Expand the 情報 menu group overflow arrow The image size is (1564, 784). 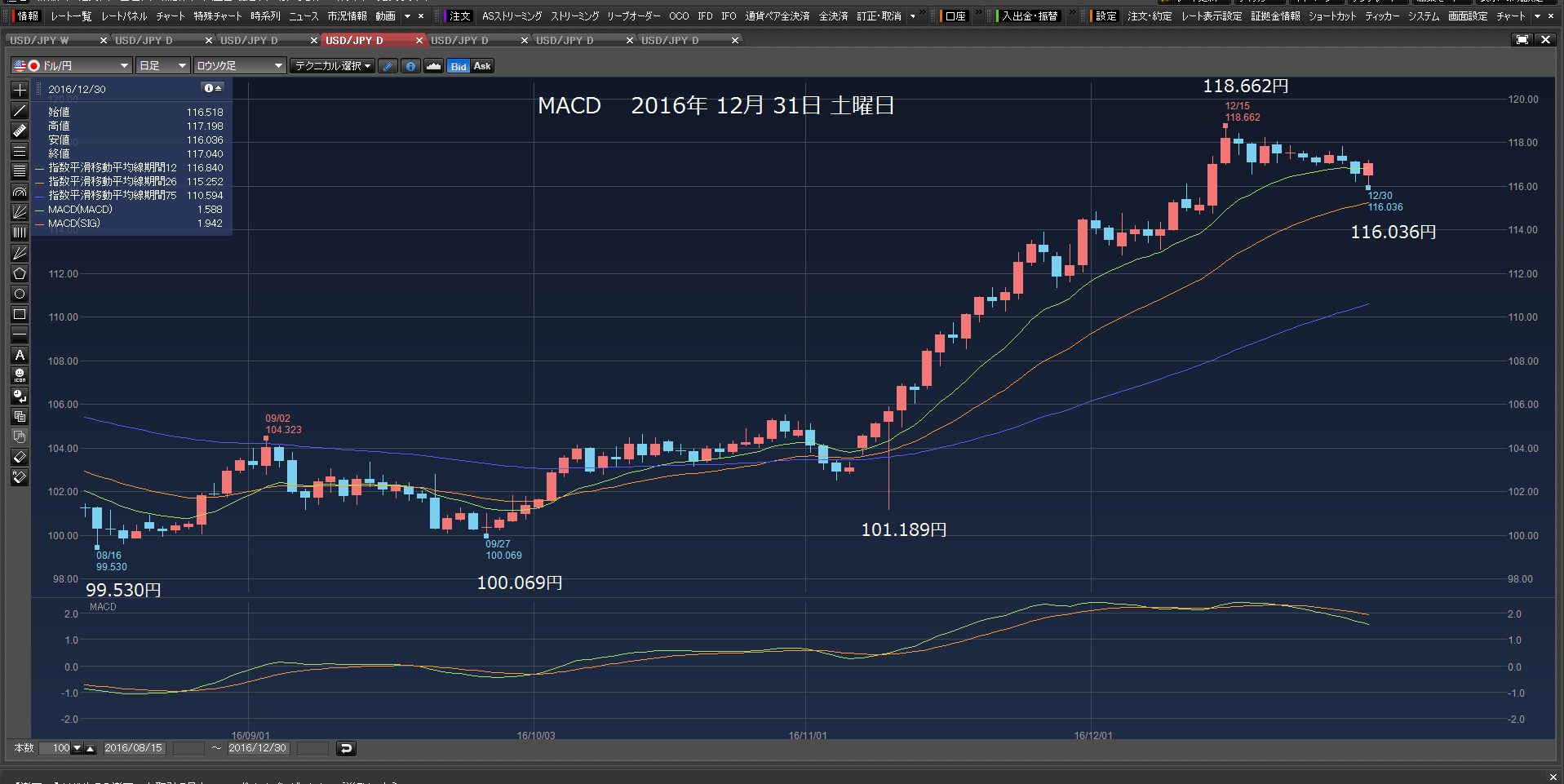pyautogui.click(x=407, y=16)
